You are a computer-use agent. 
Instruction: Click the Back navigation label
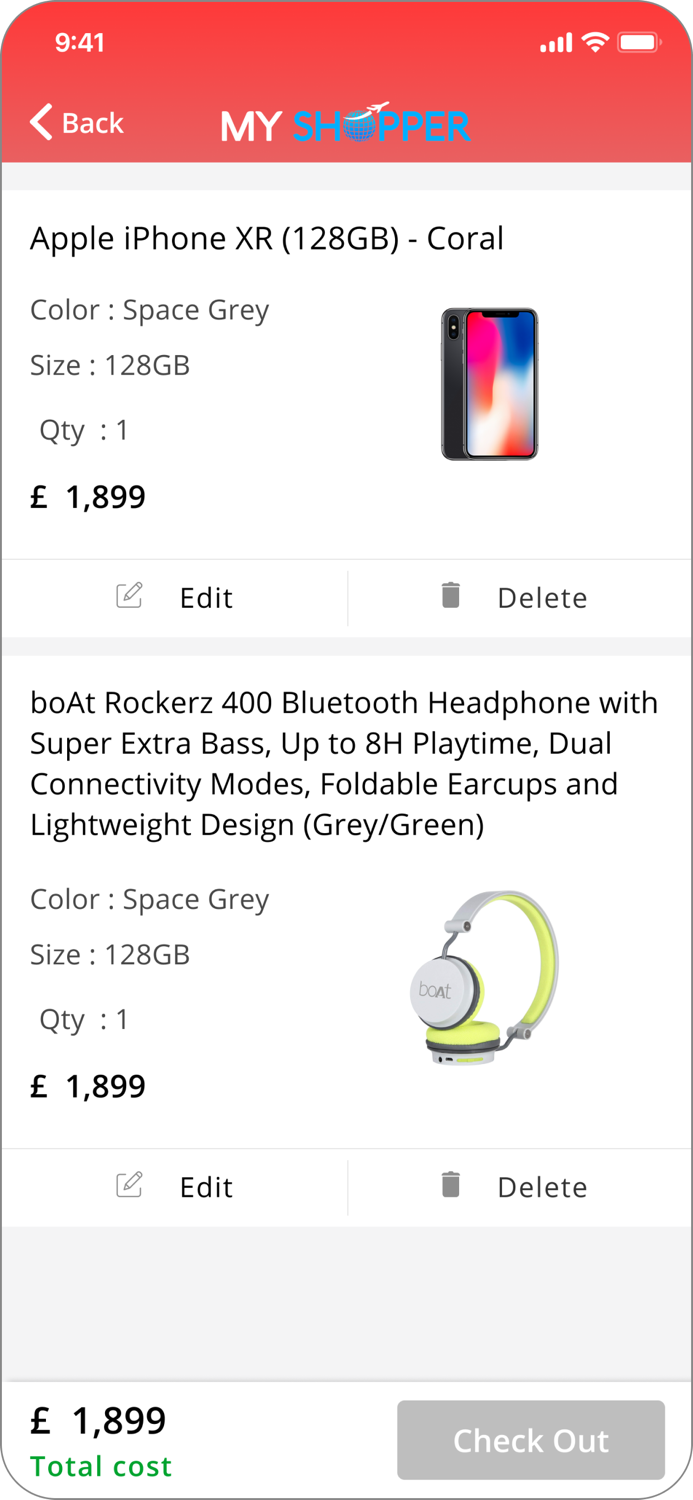93,123
